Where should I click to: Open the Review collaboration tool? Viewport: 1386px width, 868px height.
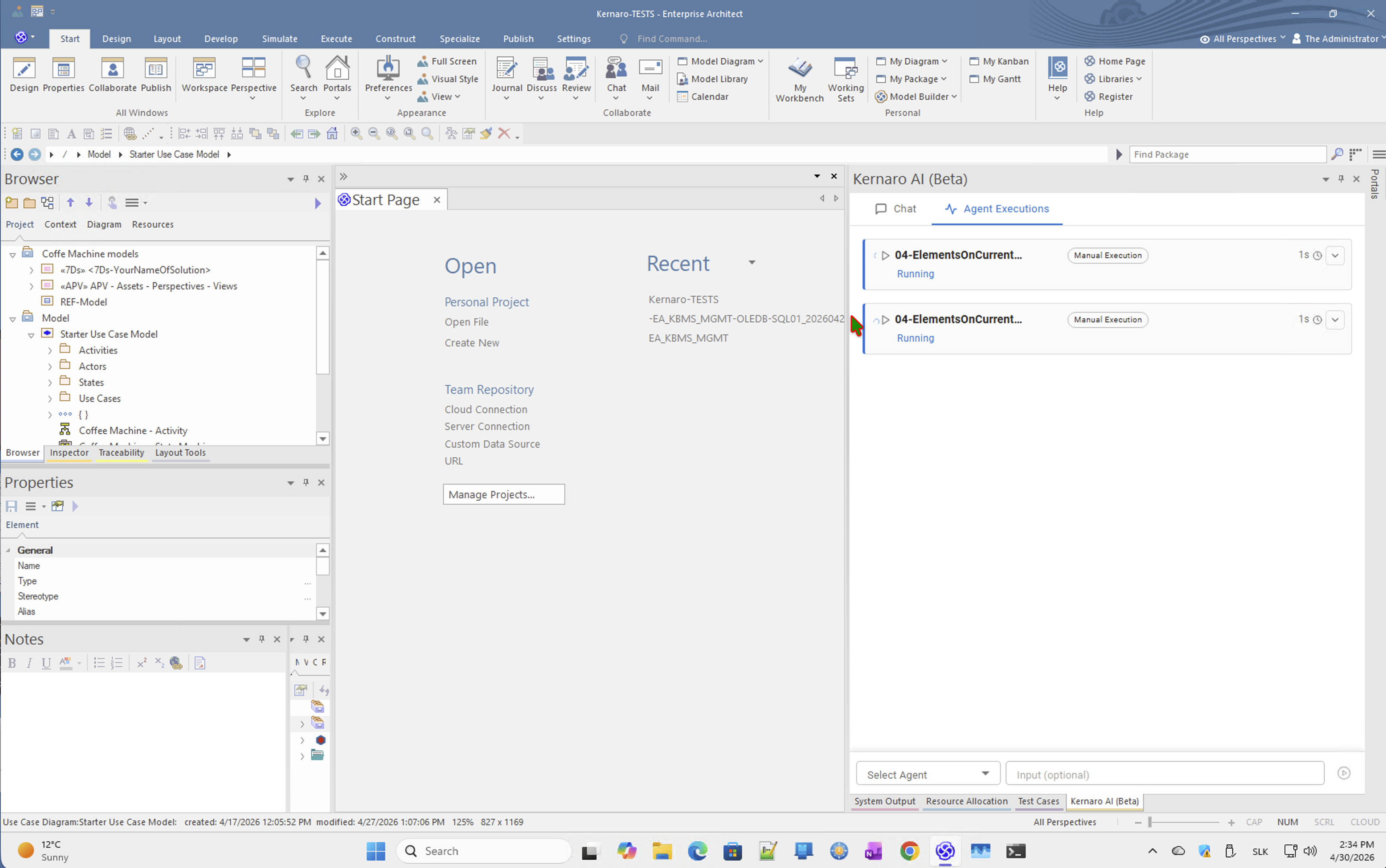click(x=576, y=78)
